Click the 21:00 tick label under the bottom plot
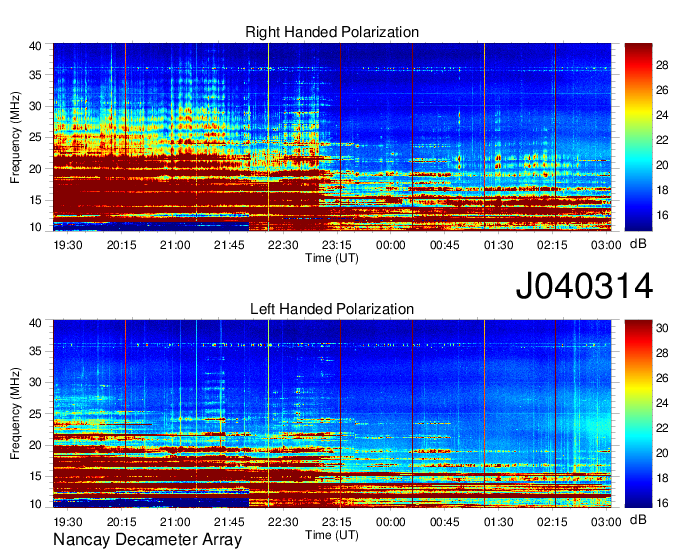The width and height of the screenshot is (680, 552). click(x=175, y=522)
